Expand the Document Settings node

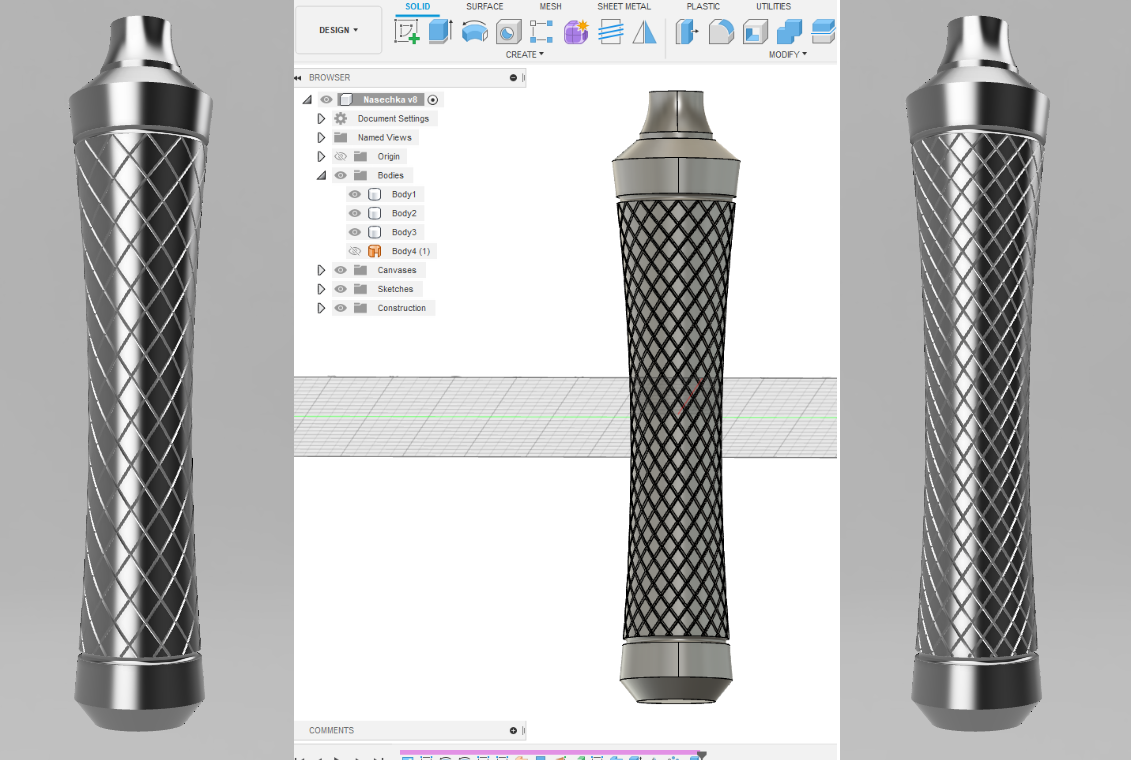coord(321,118)
